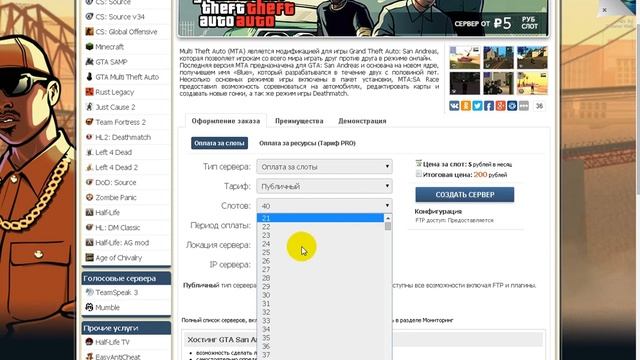Open the TeamSpeak 3 link
Viewport: 640px width, 360px height.
pyautogui.click(x=116, y=293)
